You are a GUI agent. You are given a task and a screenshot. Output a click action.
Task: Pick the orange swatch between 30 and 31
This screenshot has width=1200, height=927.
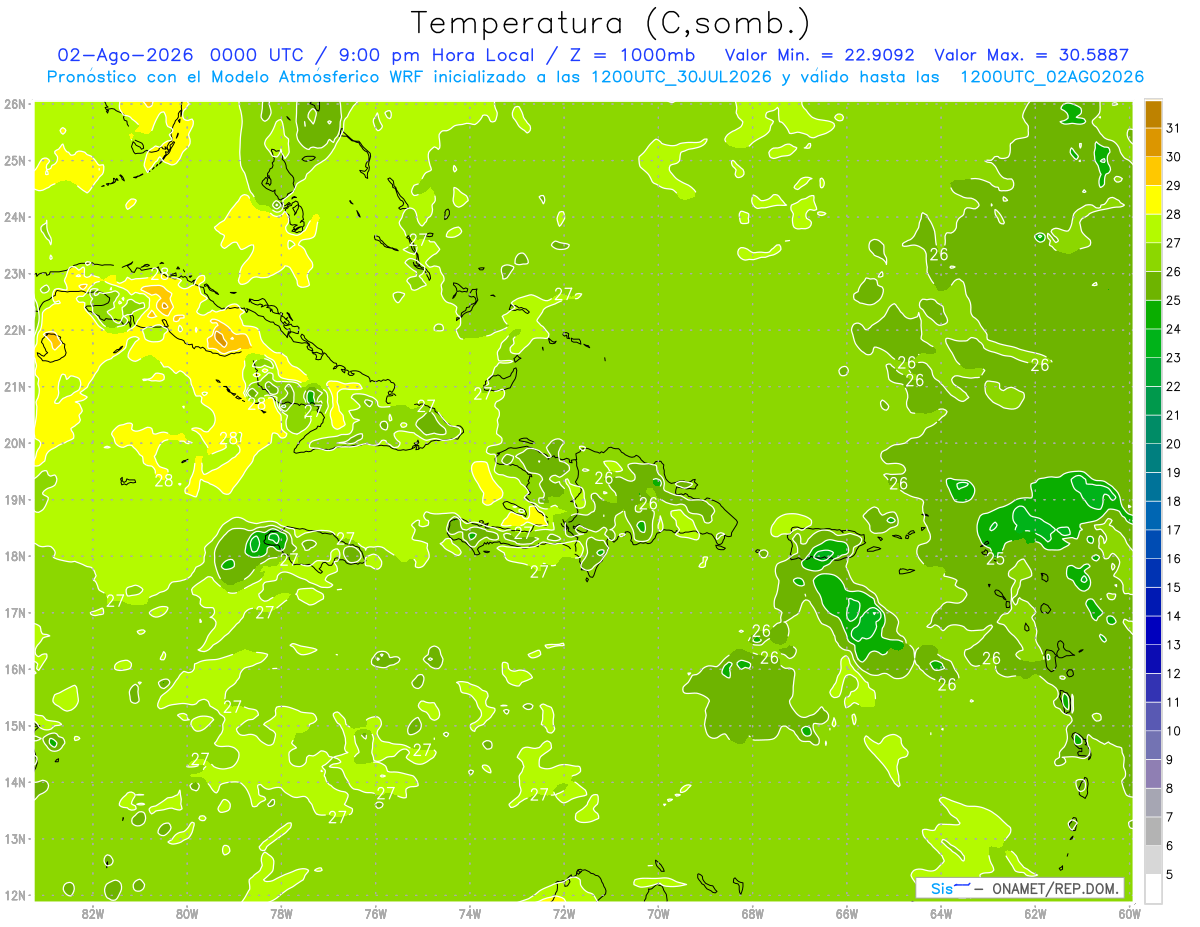(1153, 142)
